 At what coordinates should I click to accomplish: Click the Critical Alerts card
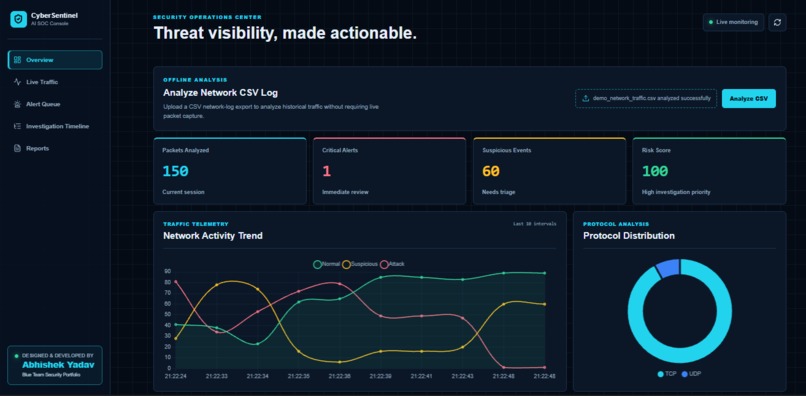coord(389,171)
